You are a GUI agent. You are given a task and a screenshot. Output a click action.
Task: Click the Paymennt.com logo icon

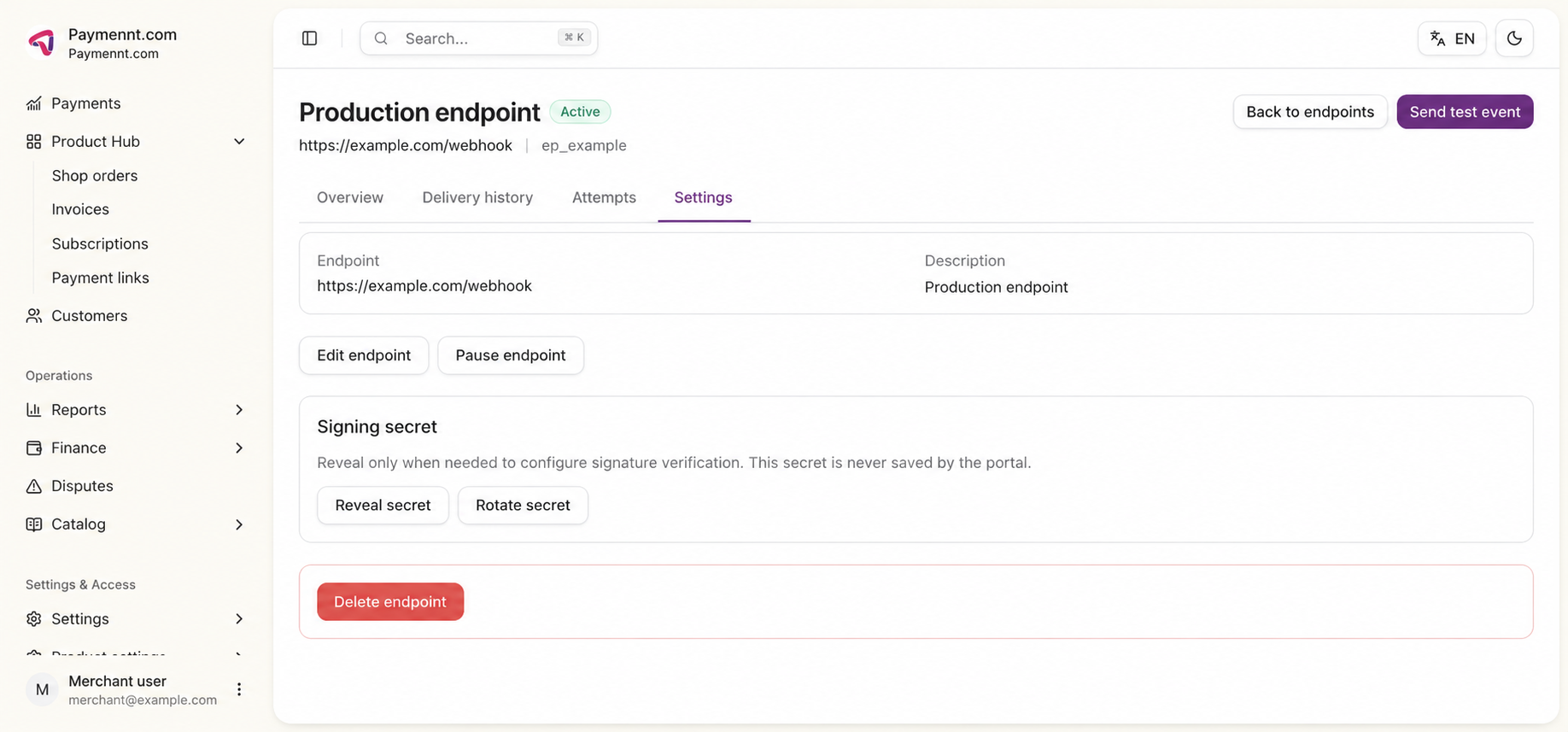pyautogui.click(x=41, y=42)
